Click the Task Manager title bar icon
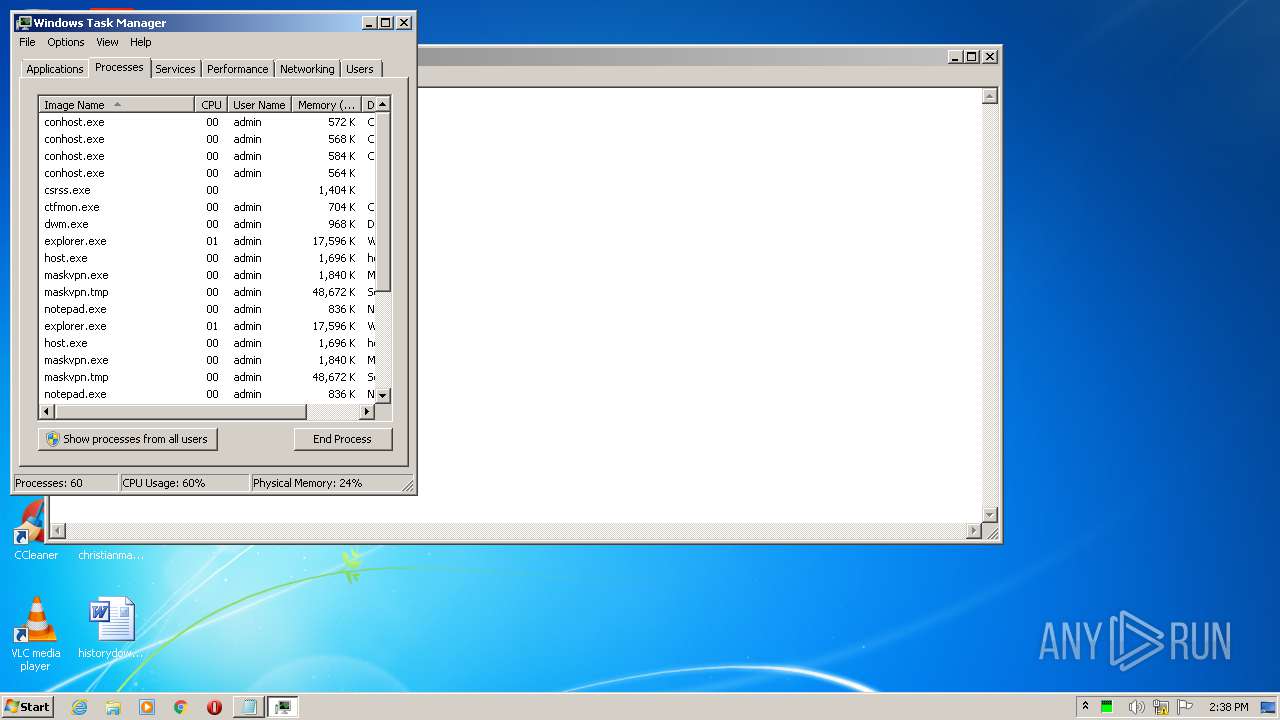Image resolution: width=1280 pixels, height=720 pixels. pos(24,23)
